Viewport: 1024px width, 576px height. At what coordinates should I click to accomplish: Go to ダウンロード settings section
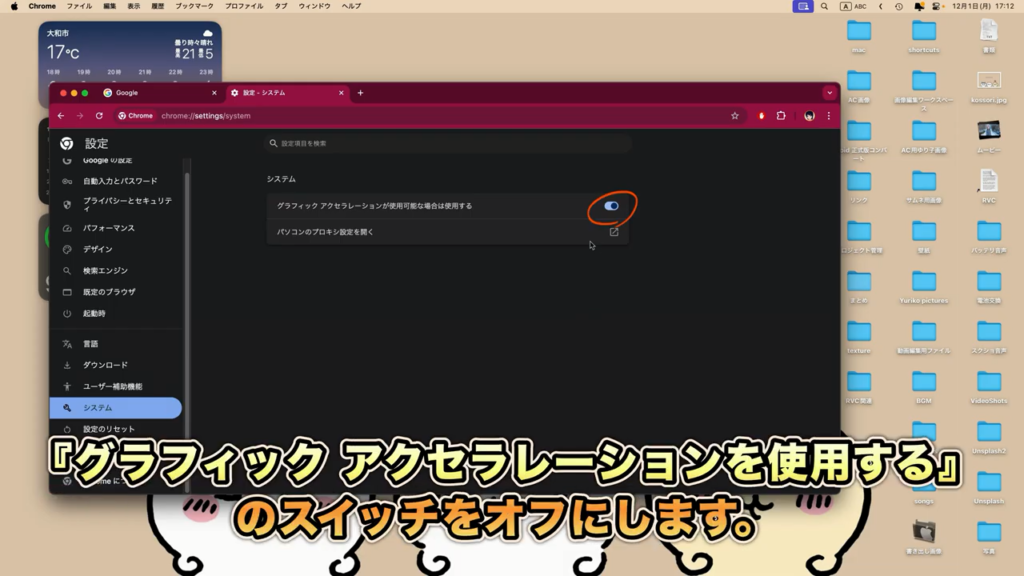pos(105,365)
